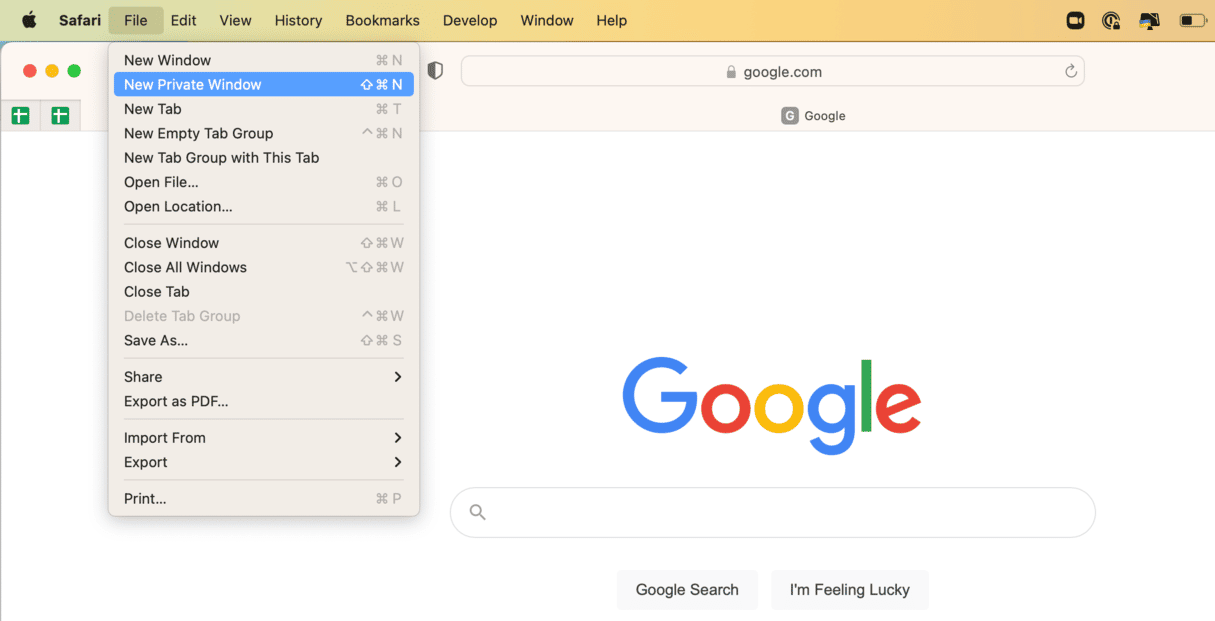Open the VPN lock status icon

point(1111,20)
